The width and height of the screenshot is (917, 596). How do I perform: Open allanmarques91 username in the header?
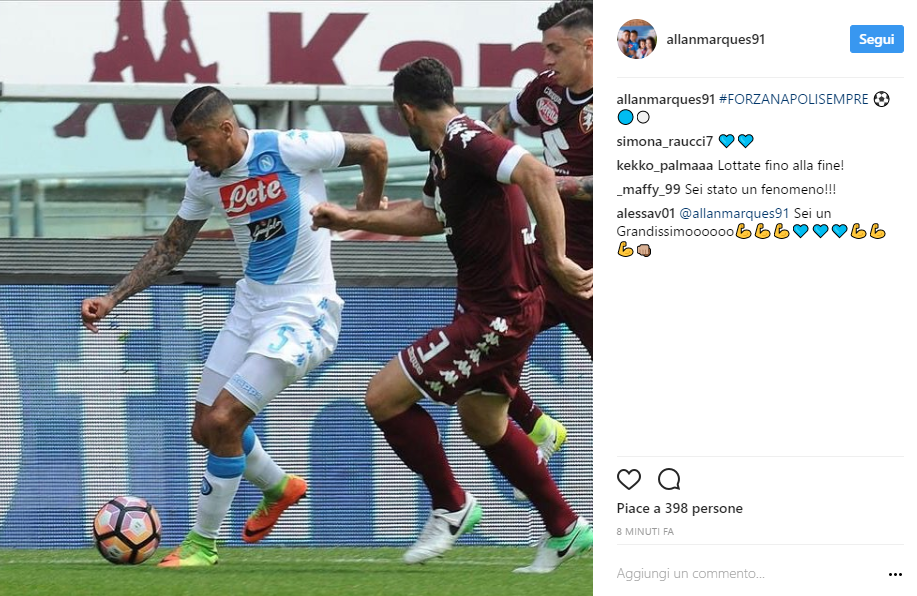pyautogui.click(x=715, y=39)
